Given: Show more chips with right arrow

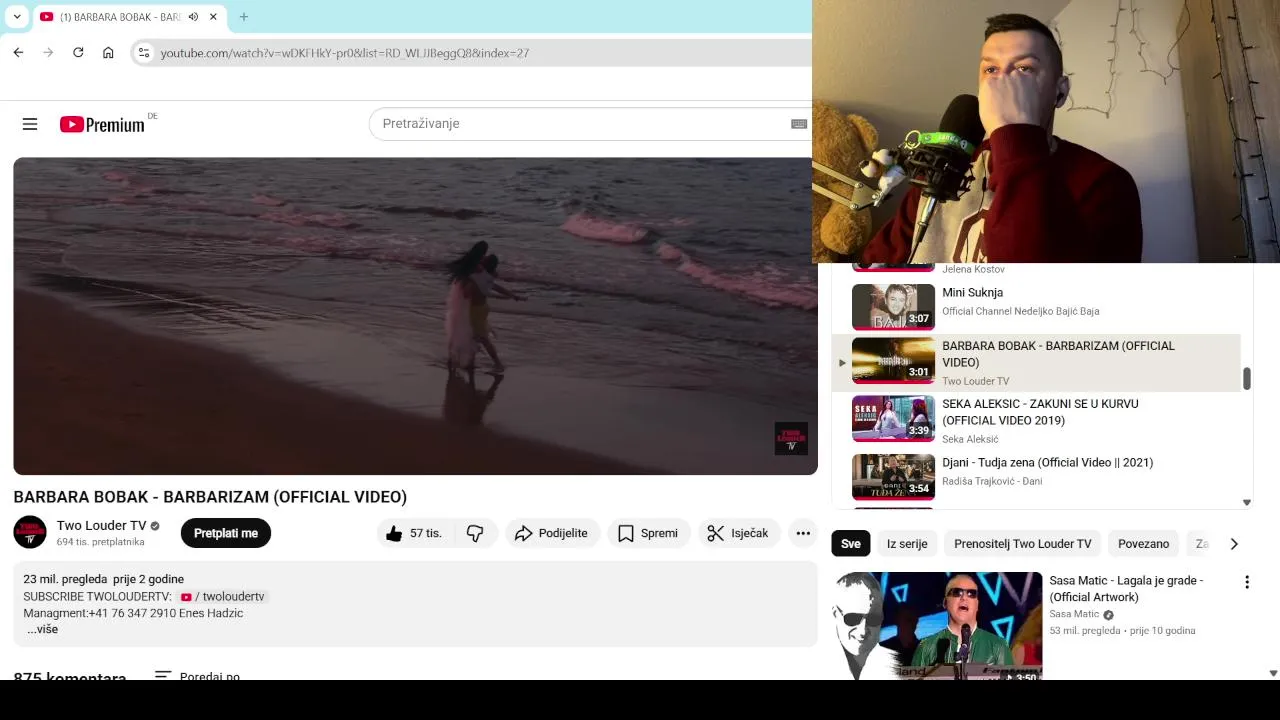Looking at the screenshot, I should [1234, 544].
